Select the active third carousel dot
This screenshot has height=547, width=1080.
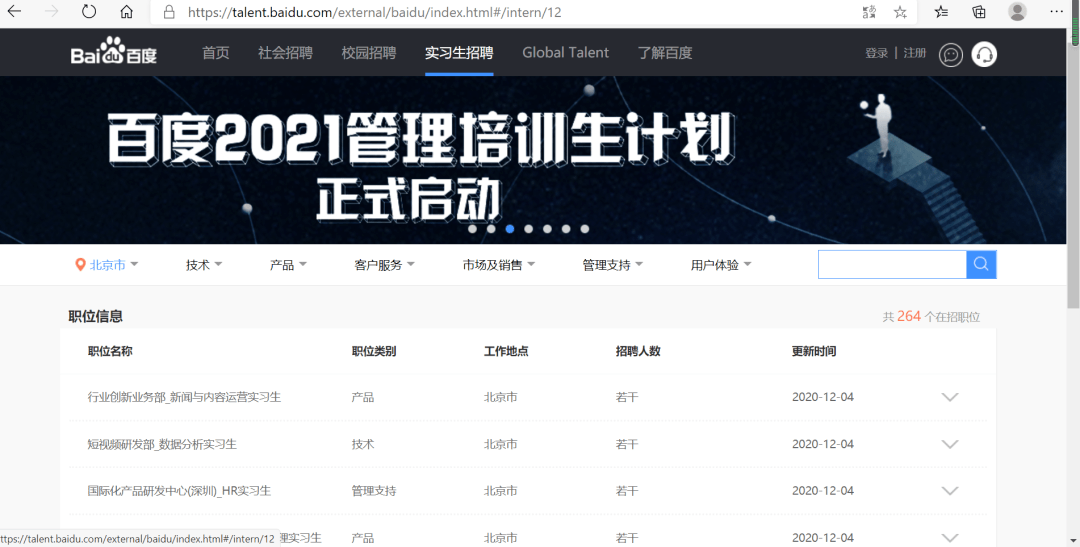[510, 229]
